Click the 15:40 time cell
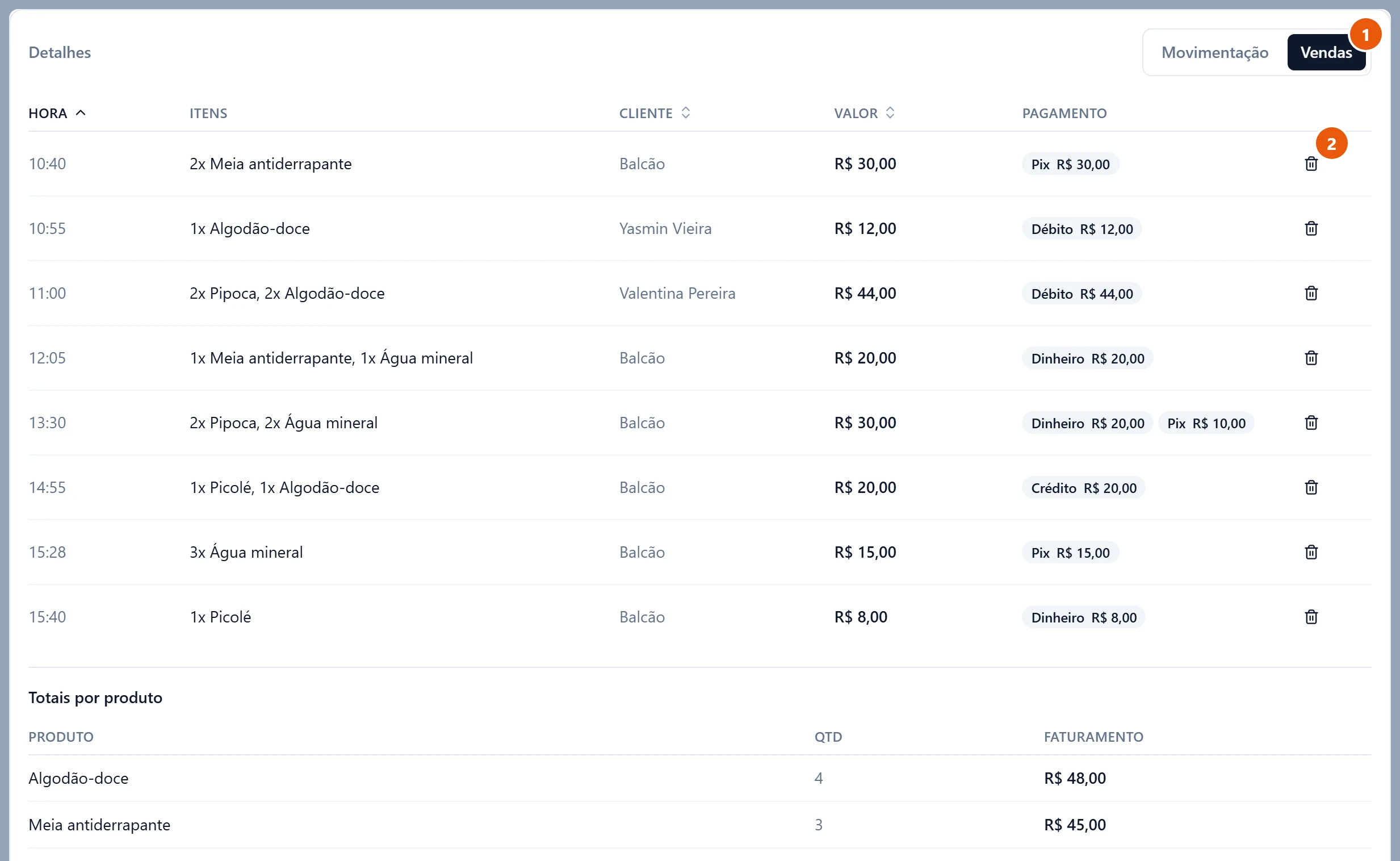Image resolution: width=1400 pixels, height=861 pixels. tap(47, 617)
